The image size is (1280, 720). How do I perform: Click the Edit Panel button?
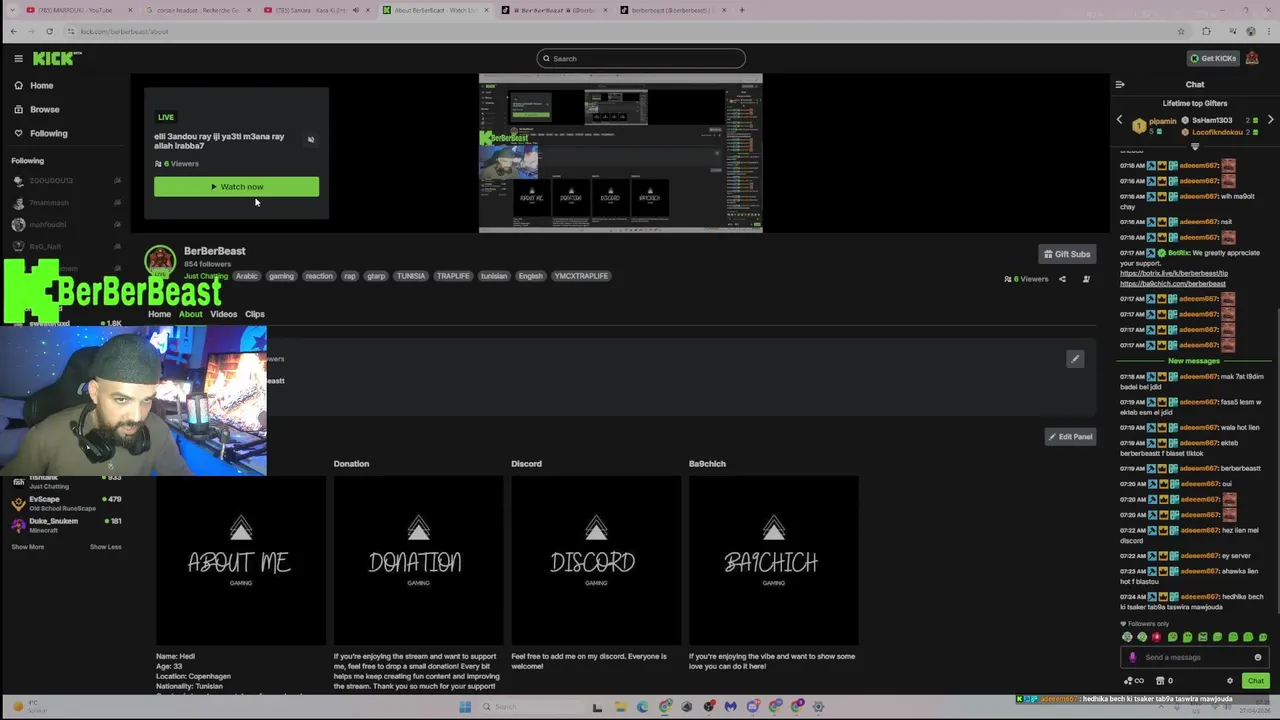[1070, 437]
